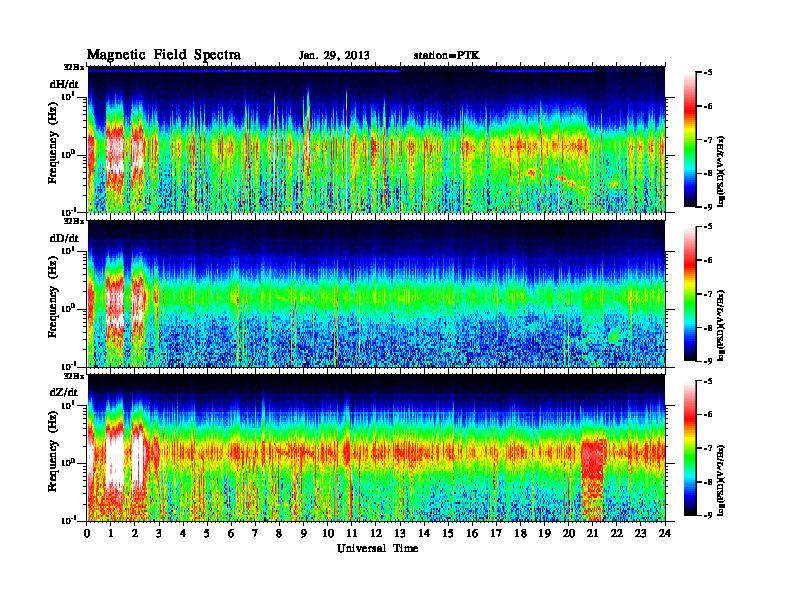
Task: Click the log(PSD) label beside dH/dt color bar
Action: point(722,171)
